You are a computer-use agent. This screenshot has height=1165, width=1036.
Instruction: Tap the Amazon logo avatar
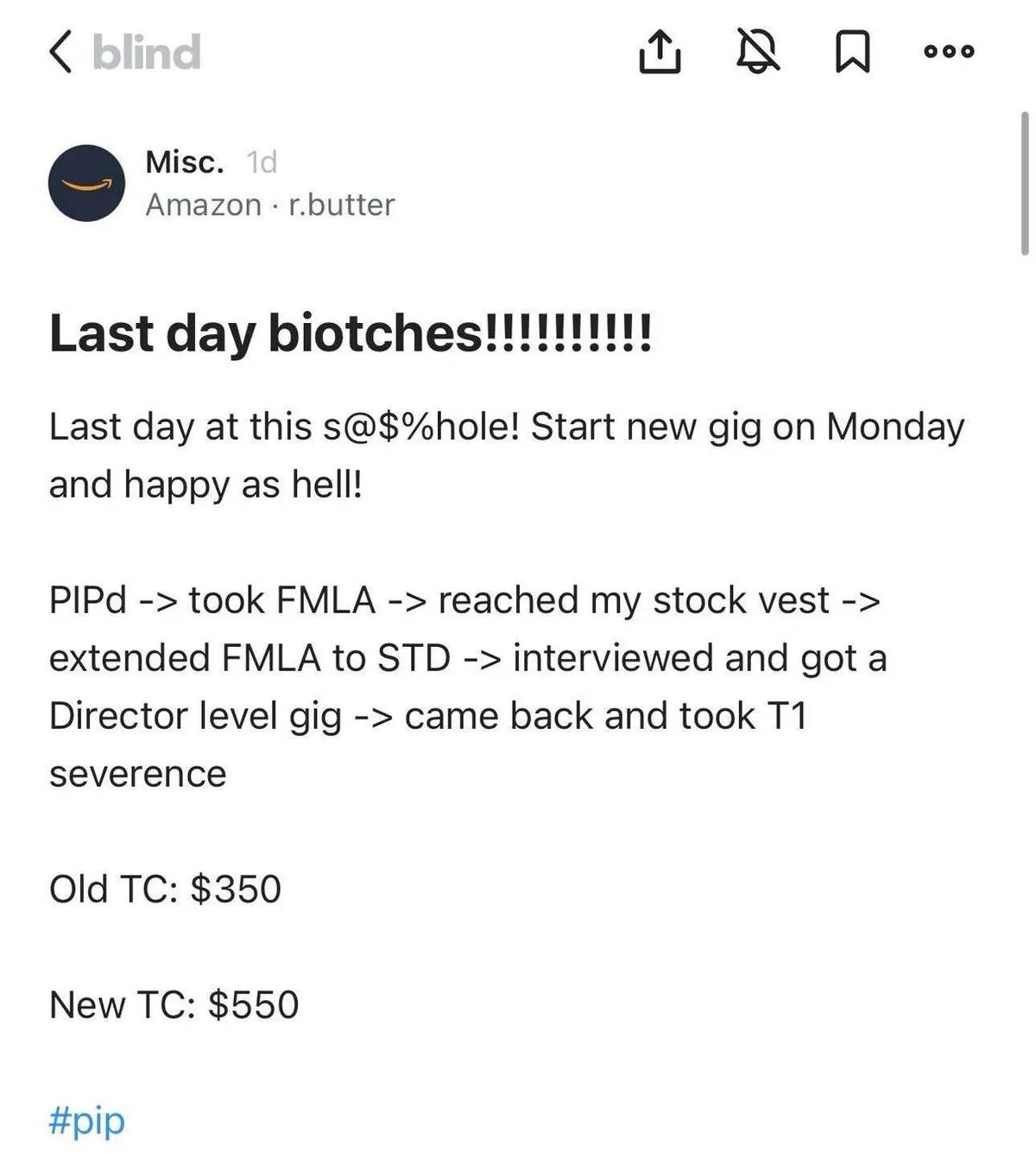coord(86,183)
